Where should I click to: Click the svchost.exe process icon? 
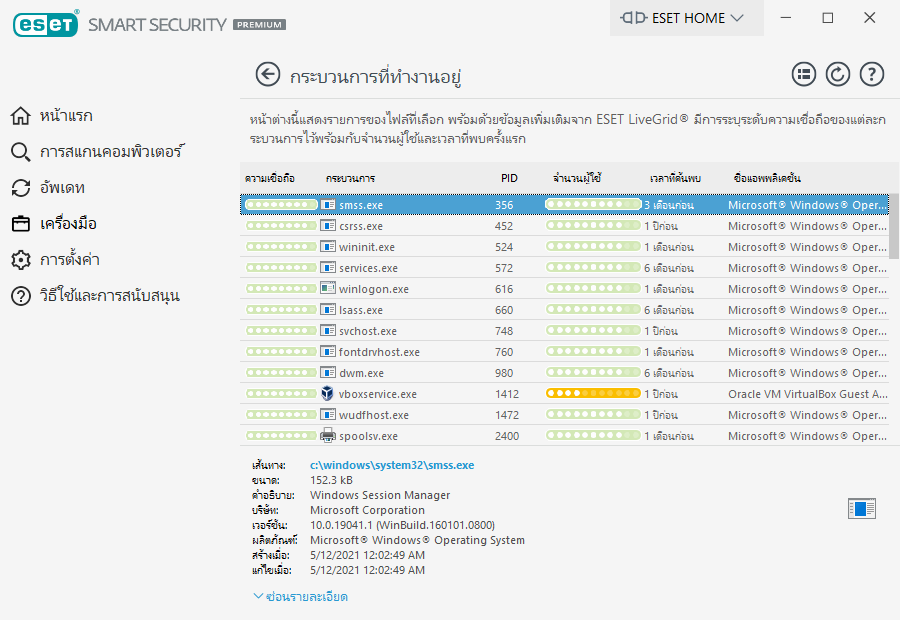pos(328,331)
